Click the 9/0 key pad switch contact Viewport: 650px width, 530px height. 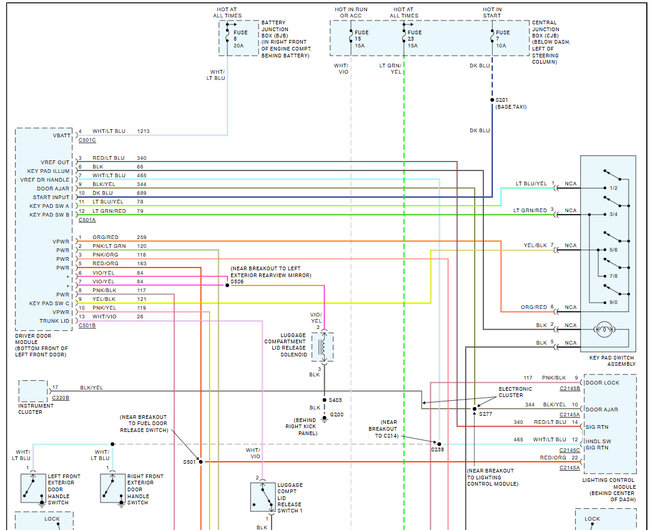click(x=610, y=301)
